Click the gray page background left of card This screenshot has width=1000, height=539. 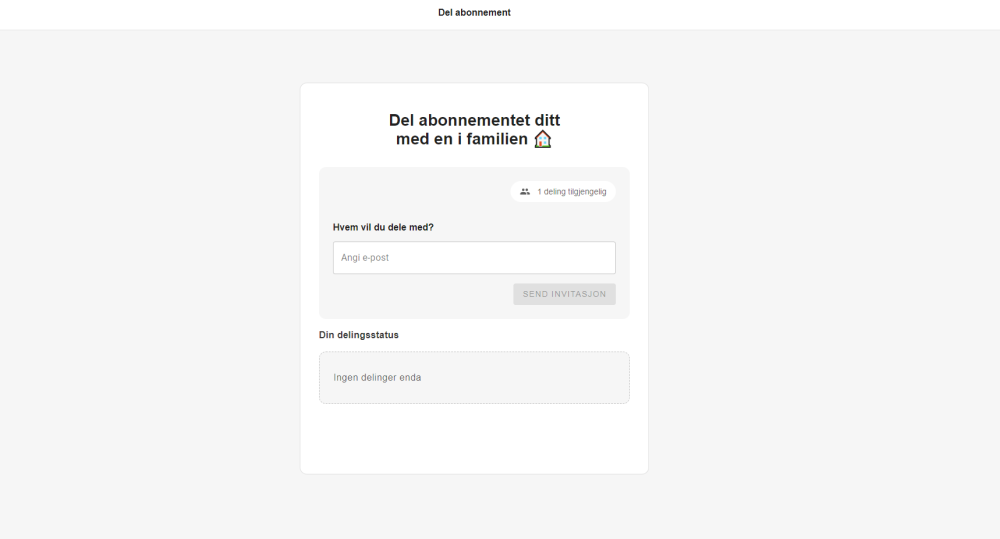pos(150,280)
